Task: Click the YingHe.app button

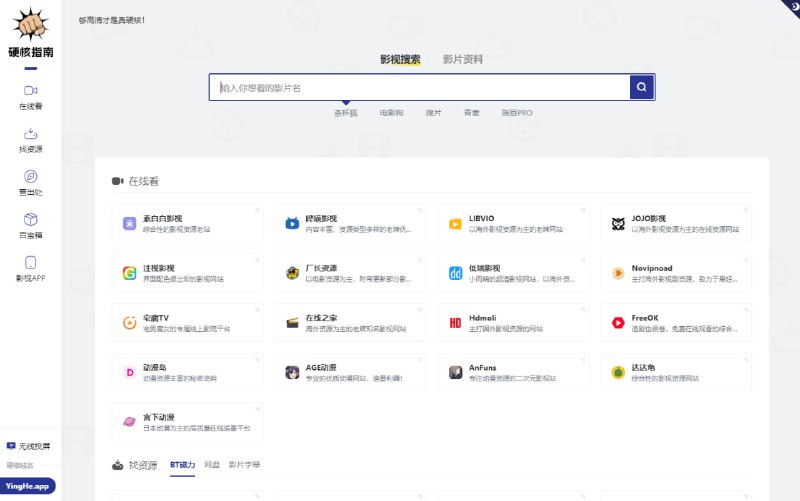Action: click(x=29, y=486)
